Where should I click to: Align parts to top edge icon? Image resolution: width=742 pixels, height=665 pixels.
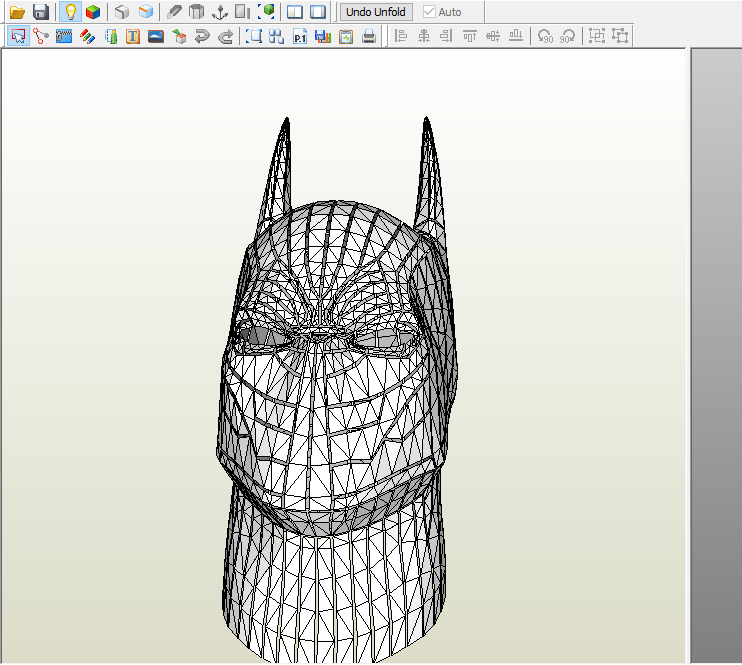pyautogui.click(x=470, y=36)
